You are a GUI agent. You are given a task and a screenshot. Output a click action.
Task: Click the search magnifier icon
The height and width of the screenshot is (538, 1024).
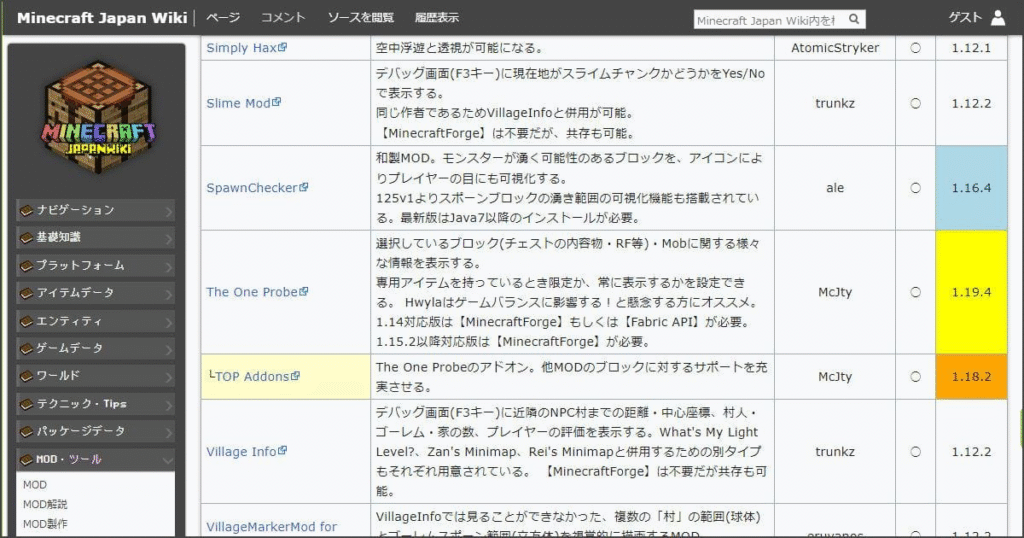pos(854,19)
